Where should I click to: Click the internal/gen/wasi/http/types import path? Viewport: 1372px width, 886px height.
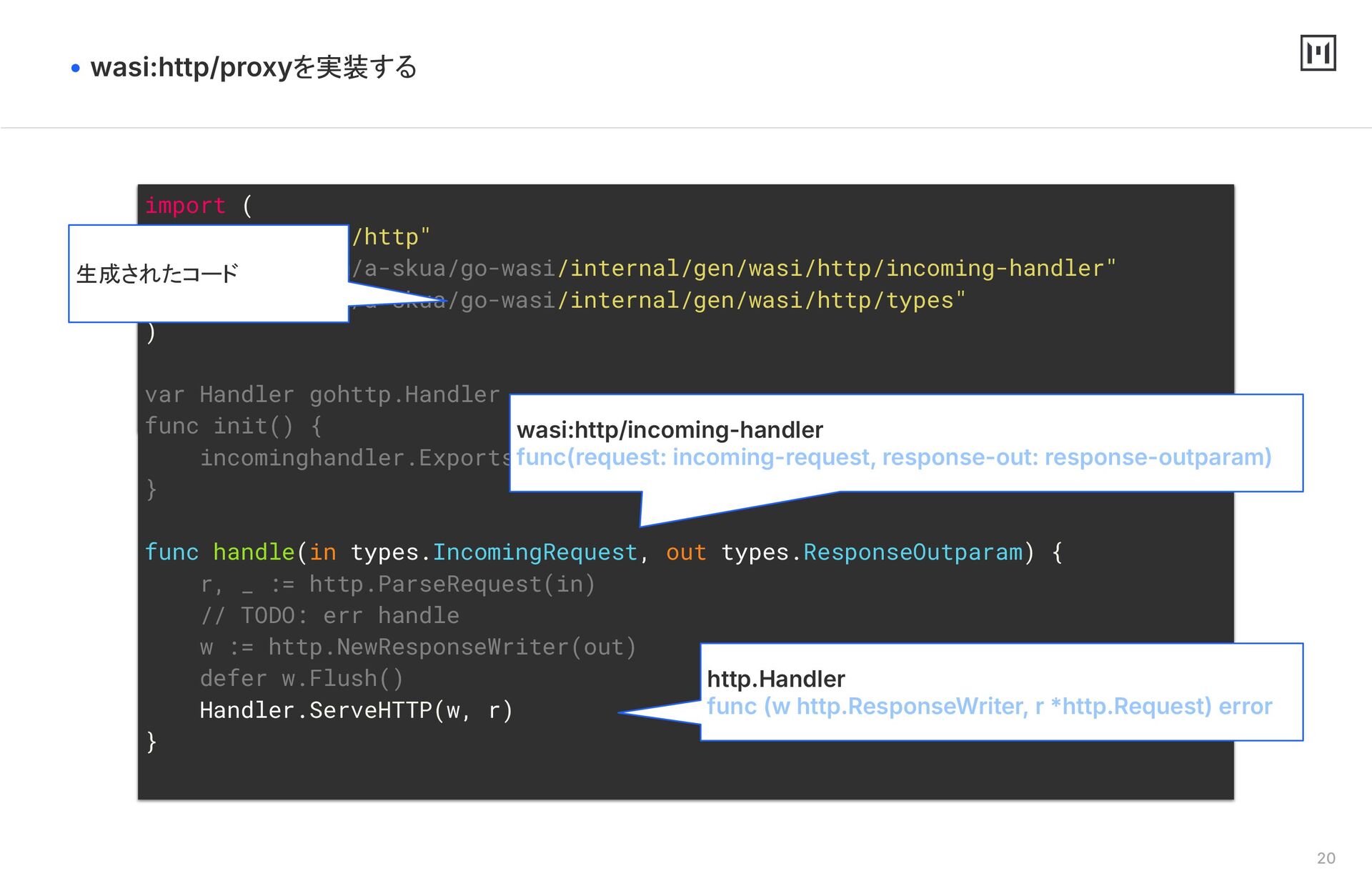[x=761, y=301]
